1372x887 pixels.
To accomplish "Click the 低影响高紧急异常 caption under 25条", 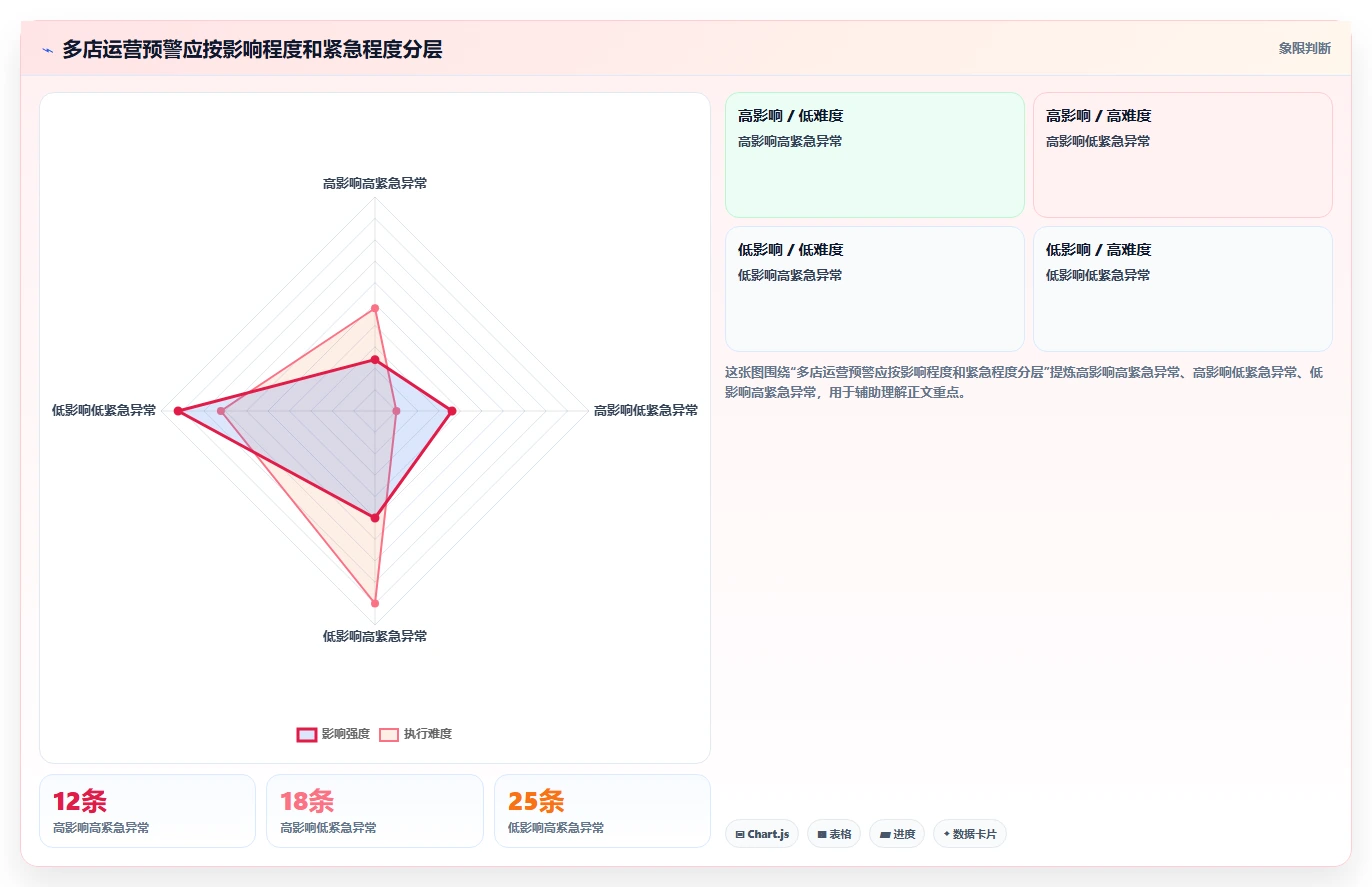I will pos(556,829).
